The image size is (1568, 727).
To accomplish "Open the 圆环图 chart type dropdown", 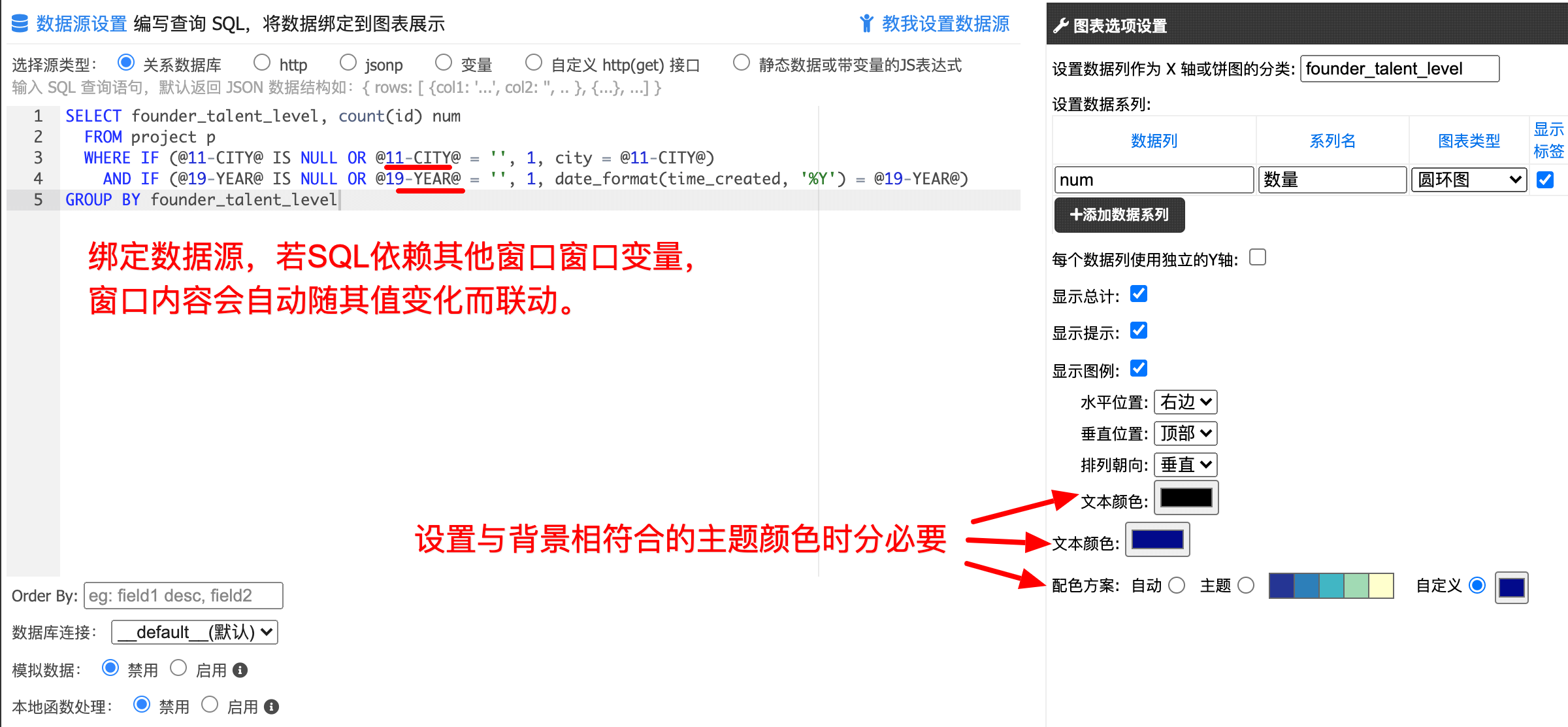I will [1469, 180].
